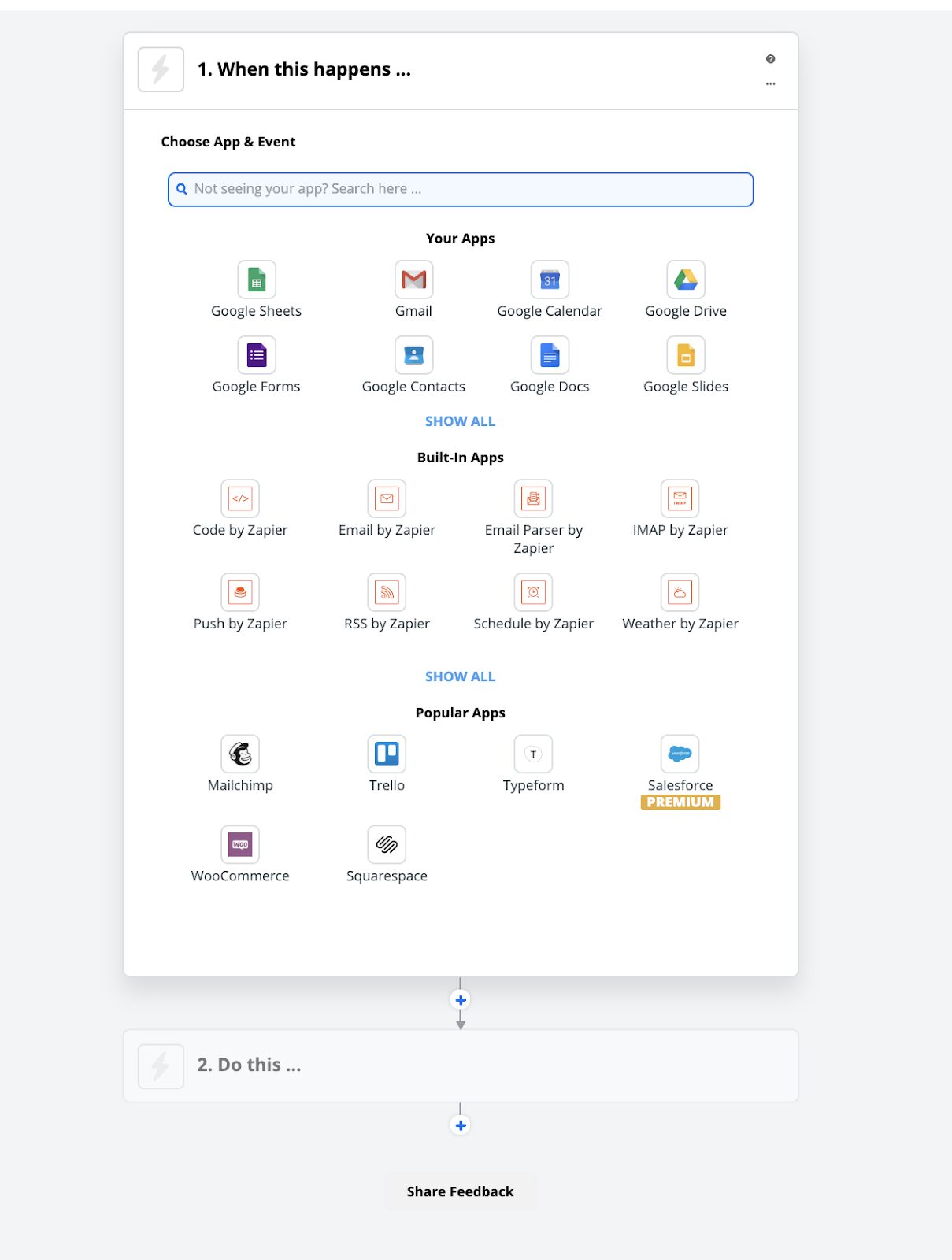
Task: Select the IMAP by Zapier icon
Action: (x=680, y=498)
